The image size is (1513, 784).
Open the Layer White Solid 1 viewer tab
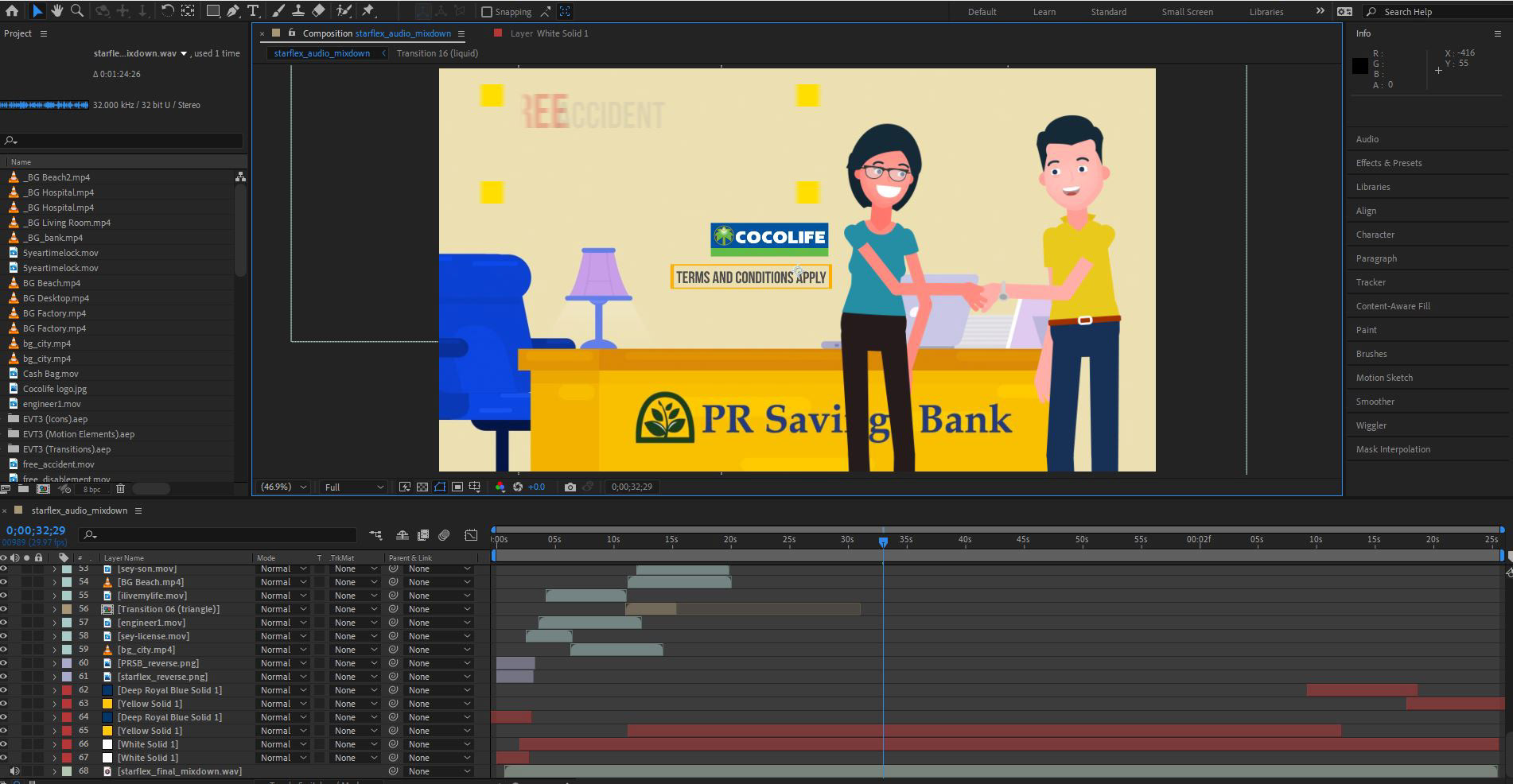click(549, 33)
